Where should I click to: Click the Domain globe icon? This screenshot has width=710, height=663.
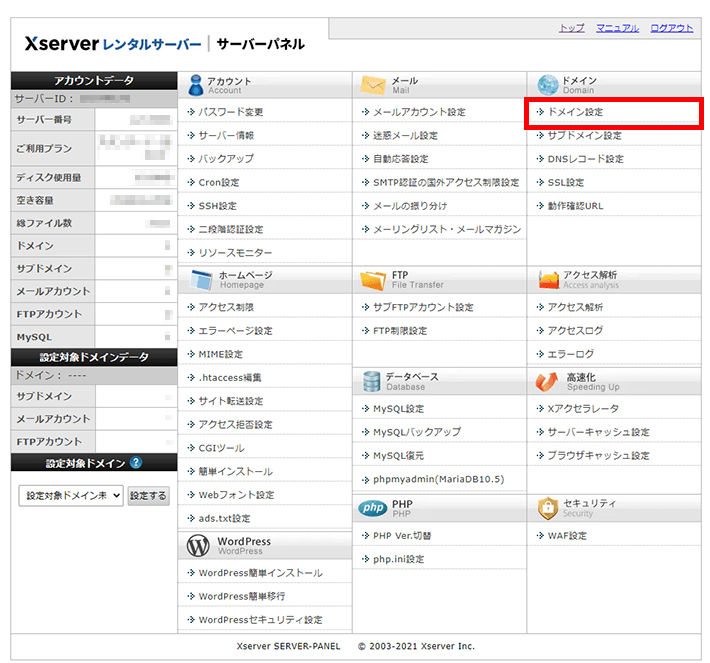click(x=548, y=85)
